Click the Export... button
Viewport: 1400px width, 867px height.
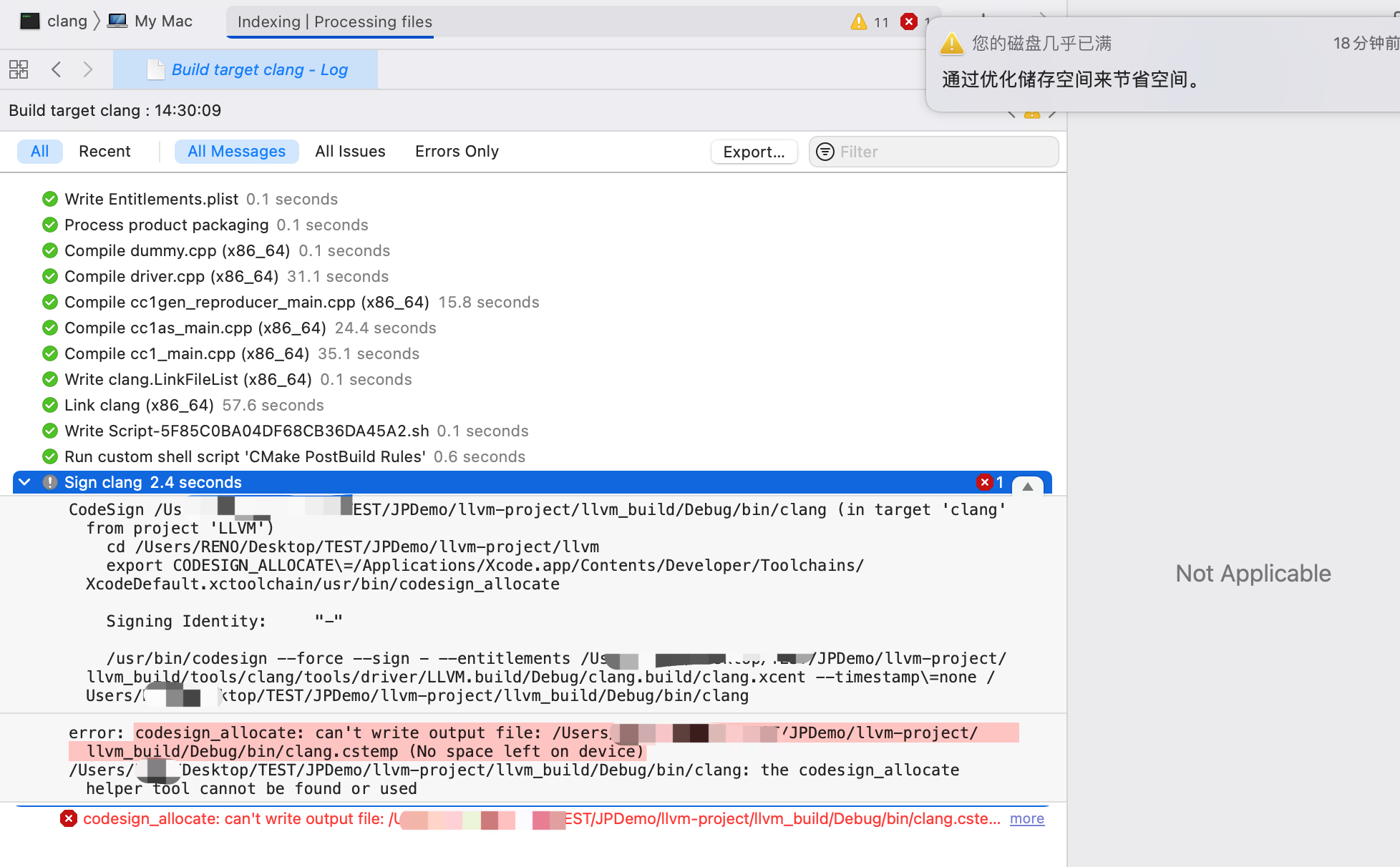tap(754, 152)
